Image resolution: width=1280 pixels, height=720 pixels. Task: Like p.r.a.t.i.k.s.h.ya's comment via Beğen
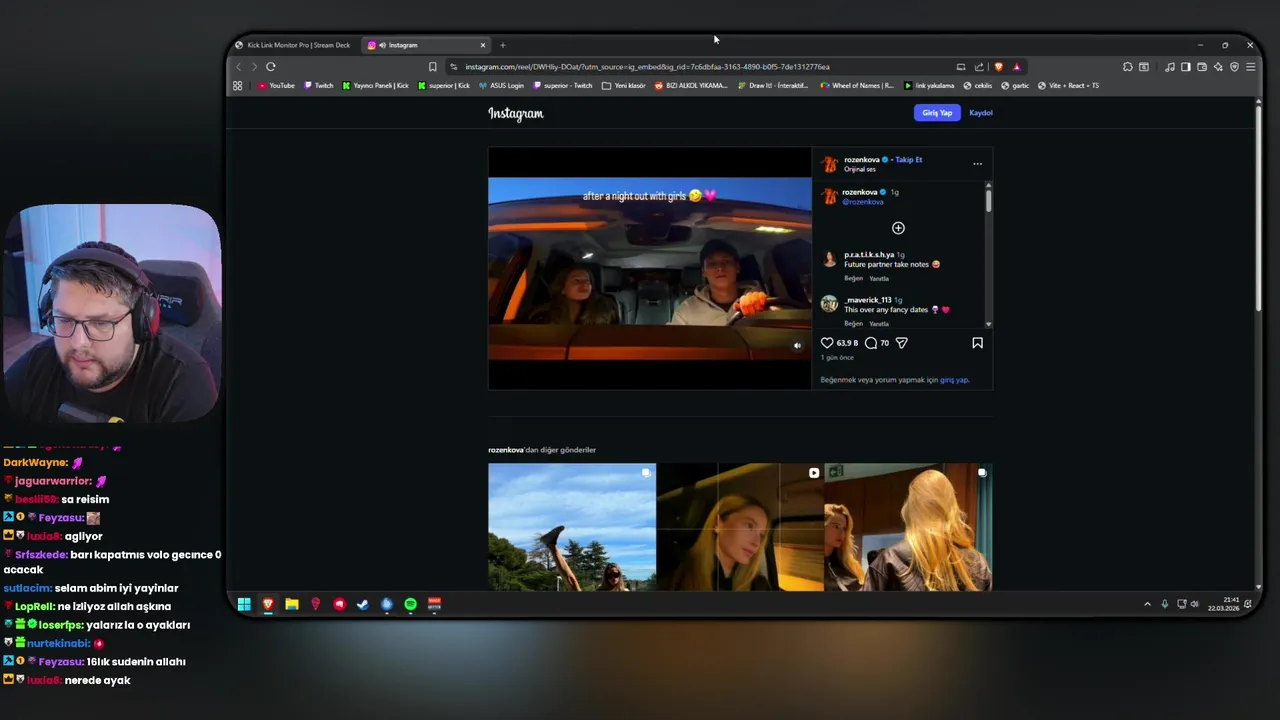click(853, 278)
